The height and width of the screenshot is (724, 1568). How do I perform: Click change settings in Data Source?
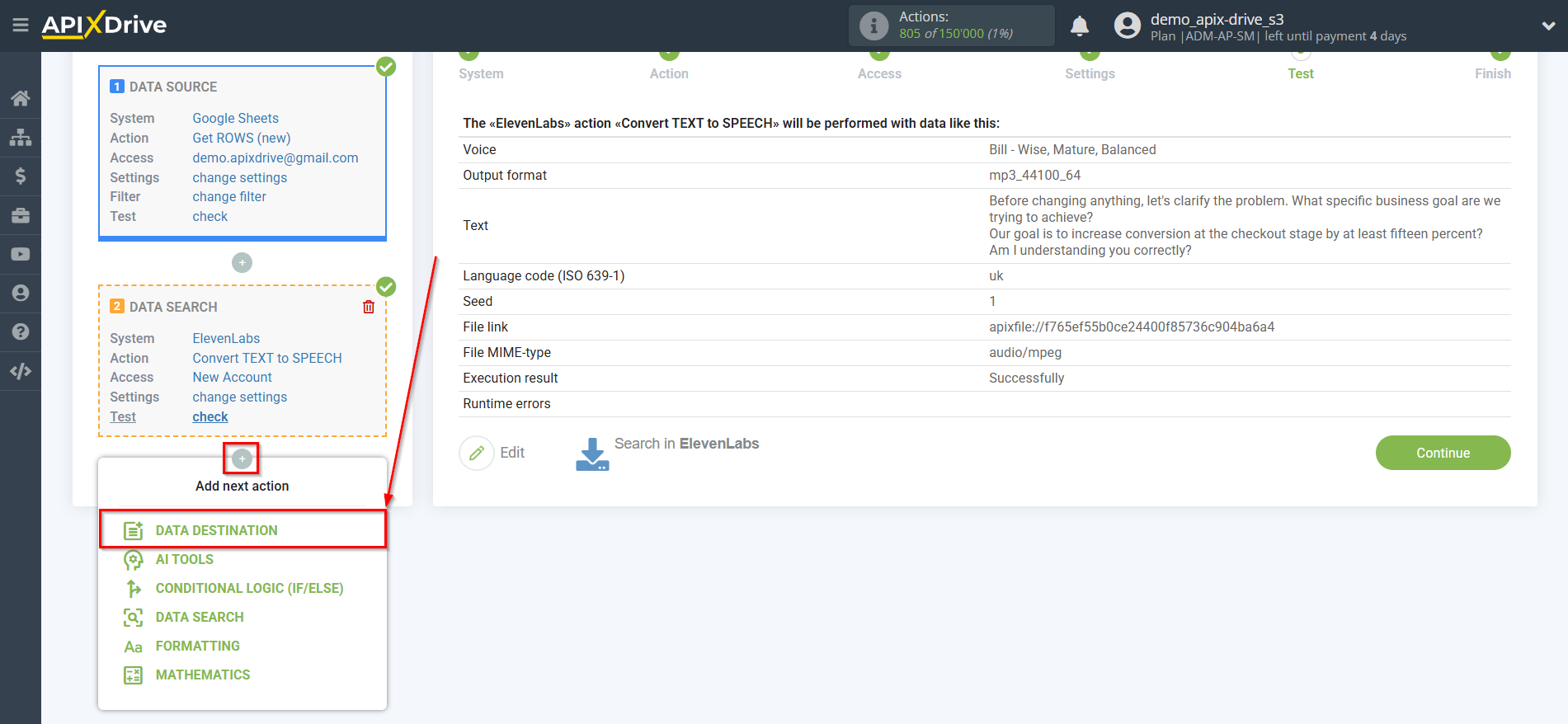240,177
